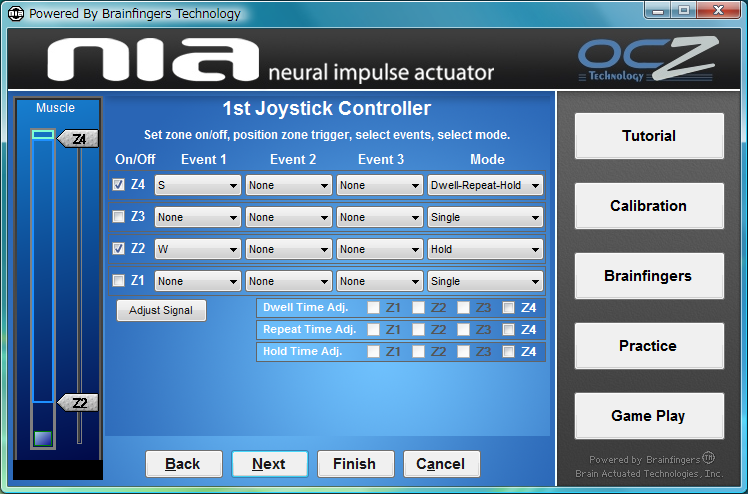Open Z1 Event 1 dropdown
The height and width of the screenshot is (494, 748).
[x=197, y=281]
